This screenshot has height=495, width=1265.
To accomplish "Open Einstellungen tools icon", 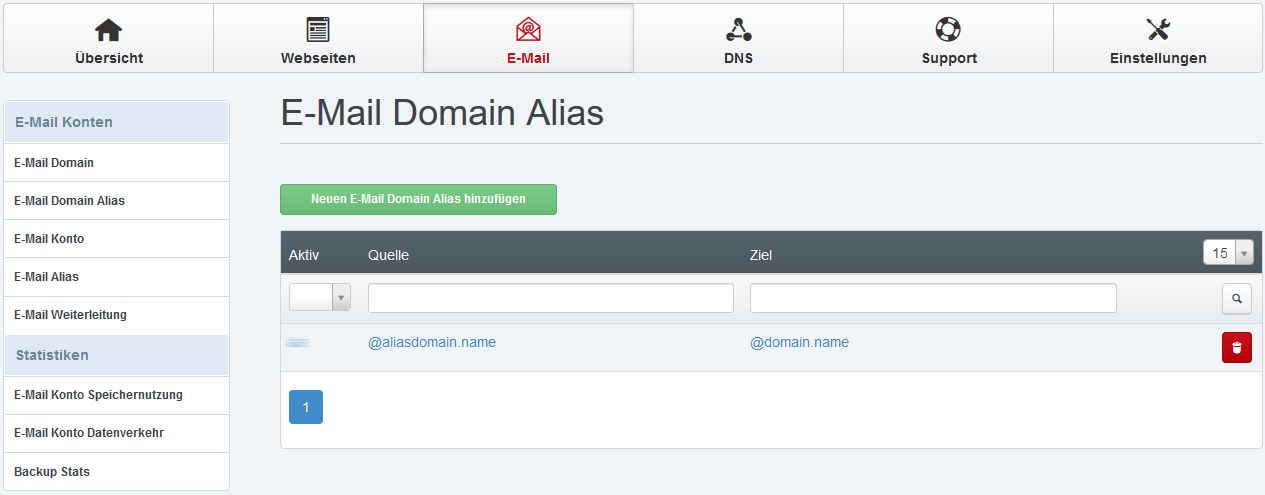I will click(x=1158, y=30).
